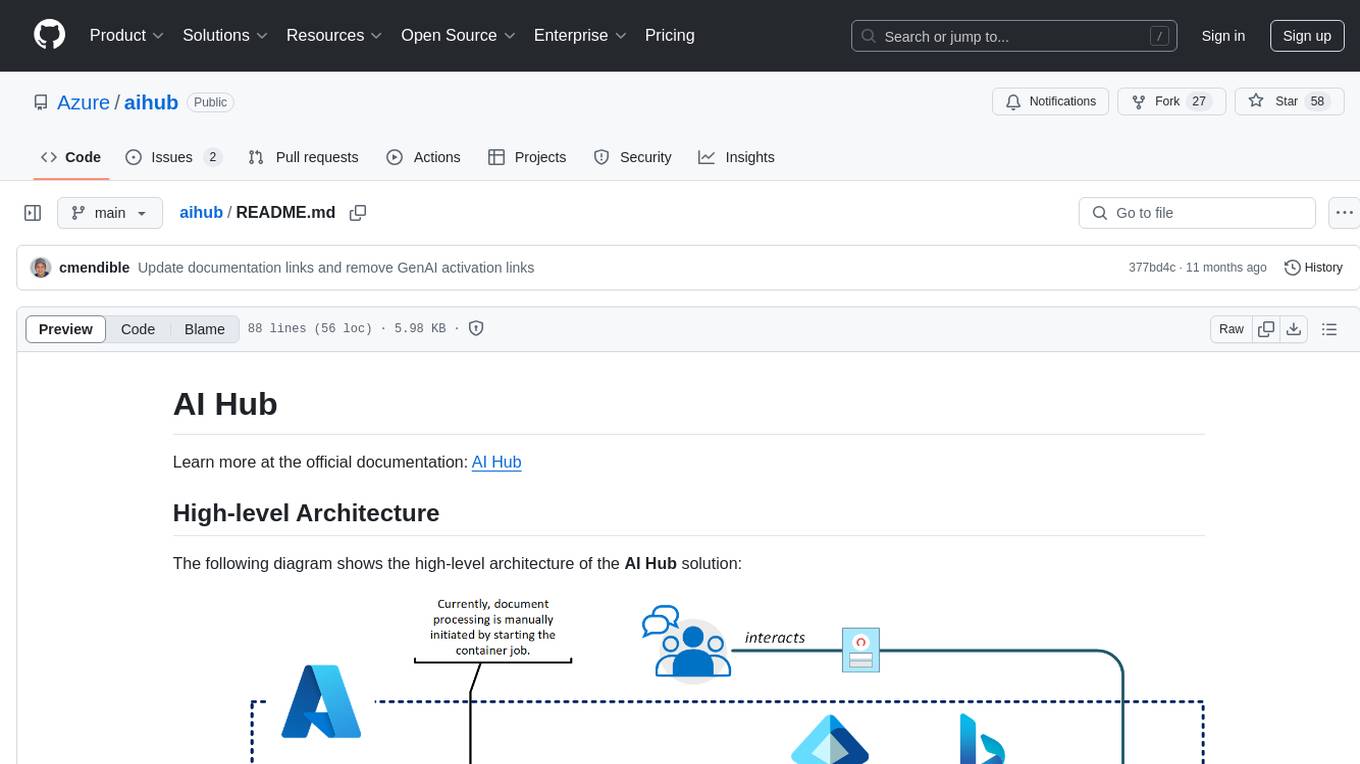
Task: Copy the README.md file path
Action: tap(358, 212)
